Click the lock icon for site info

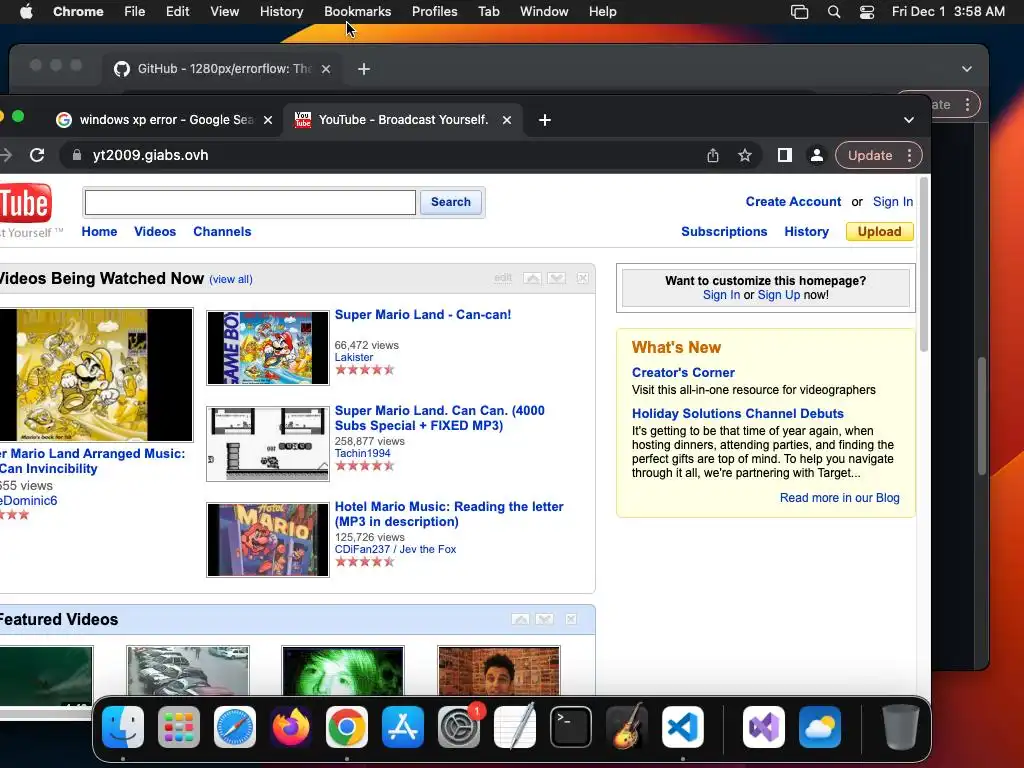(x=77, y=155)
